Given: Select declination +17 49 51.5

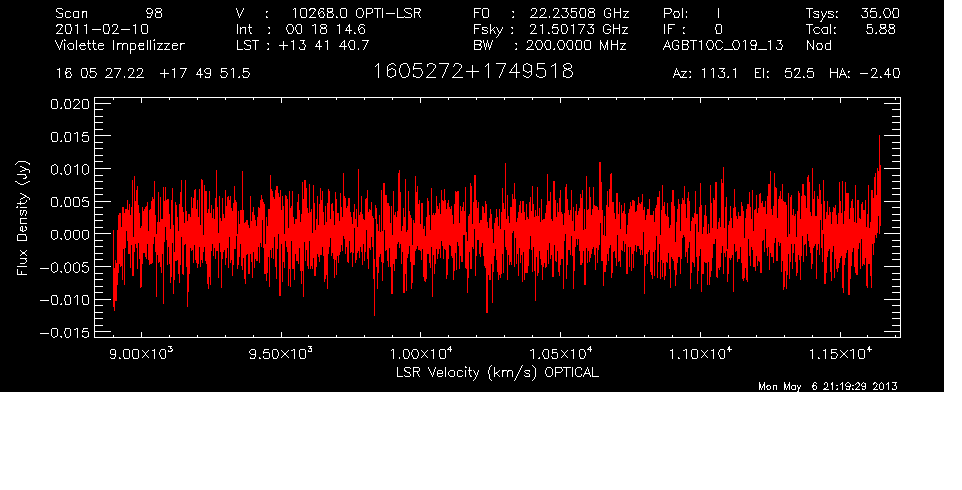Looking at the screenshot, I should tap(205, 74).
